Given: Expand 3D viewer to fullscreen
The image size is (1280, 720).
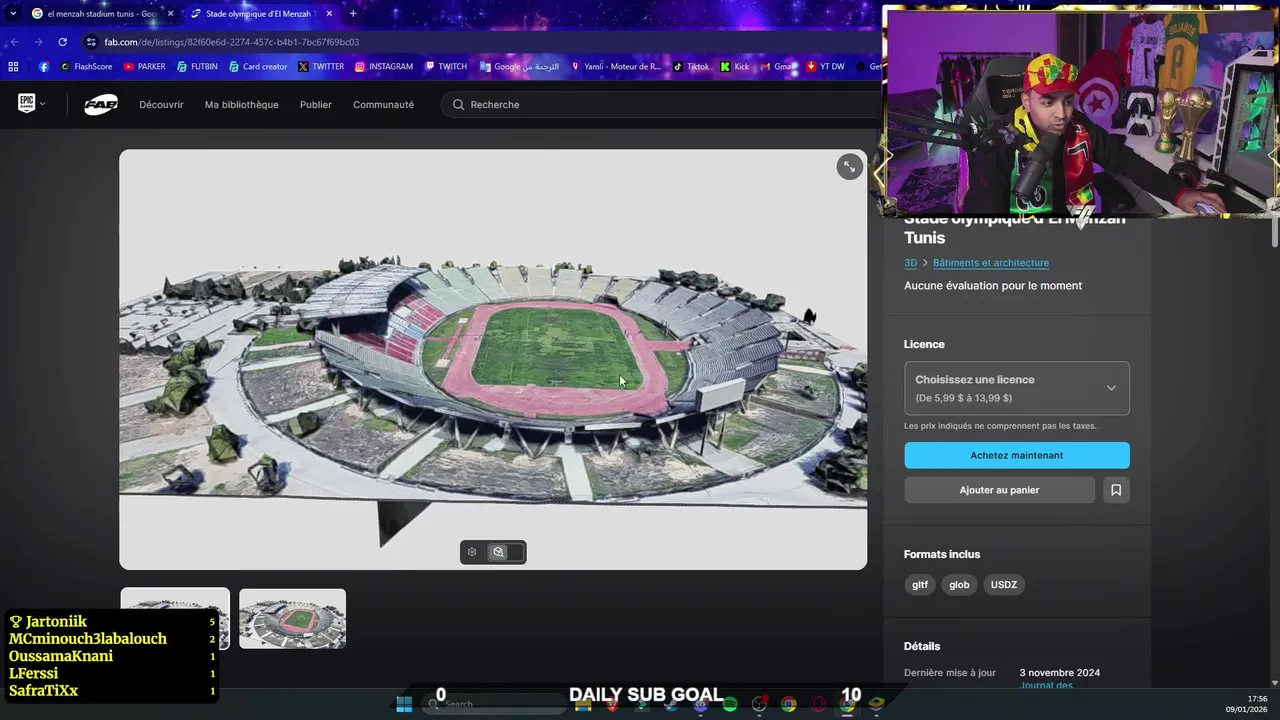Looking at the screenshot, I should tap(849, 167).
